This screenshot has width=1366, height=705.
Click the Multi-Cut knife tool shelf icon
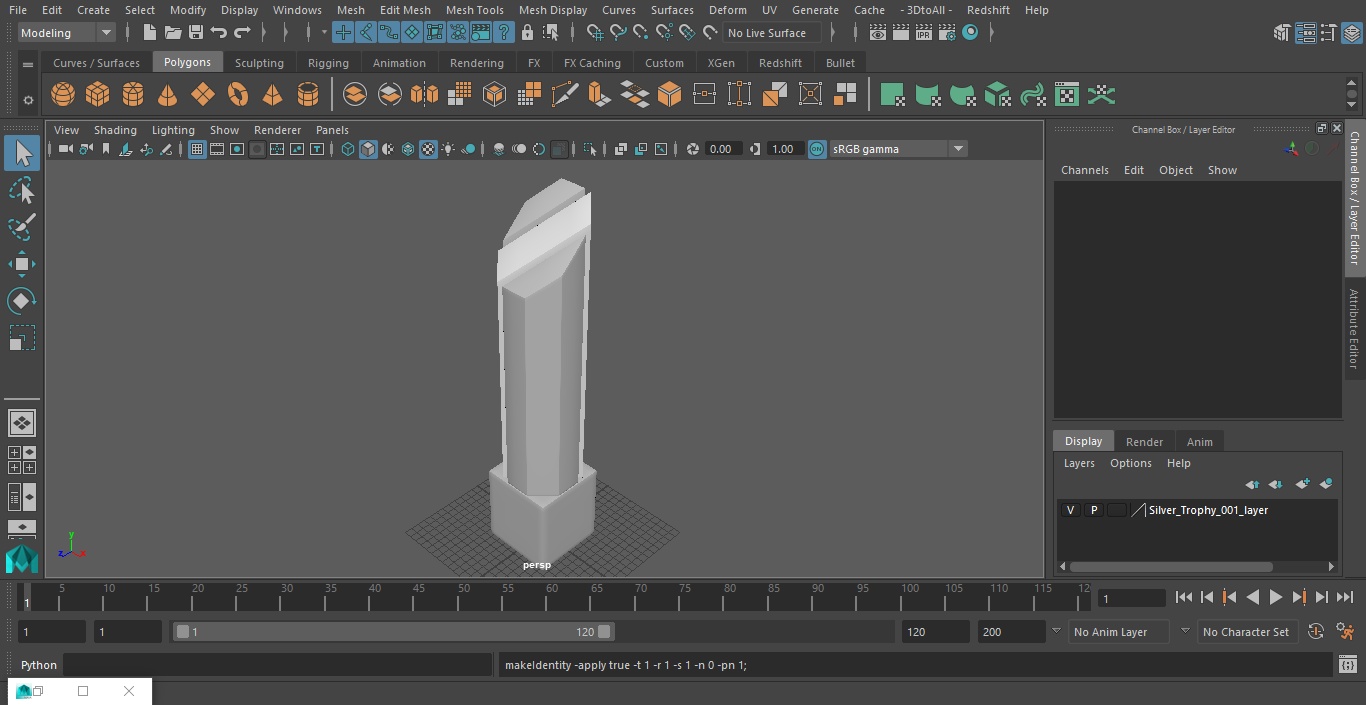565,95
